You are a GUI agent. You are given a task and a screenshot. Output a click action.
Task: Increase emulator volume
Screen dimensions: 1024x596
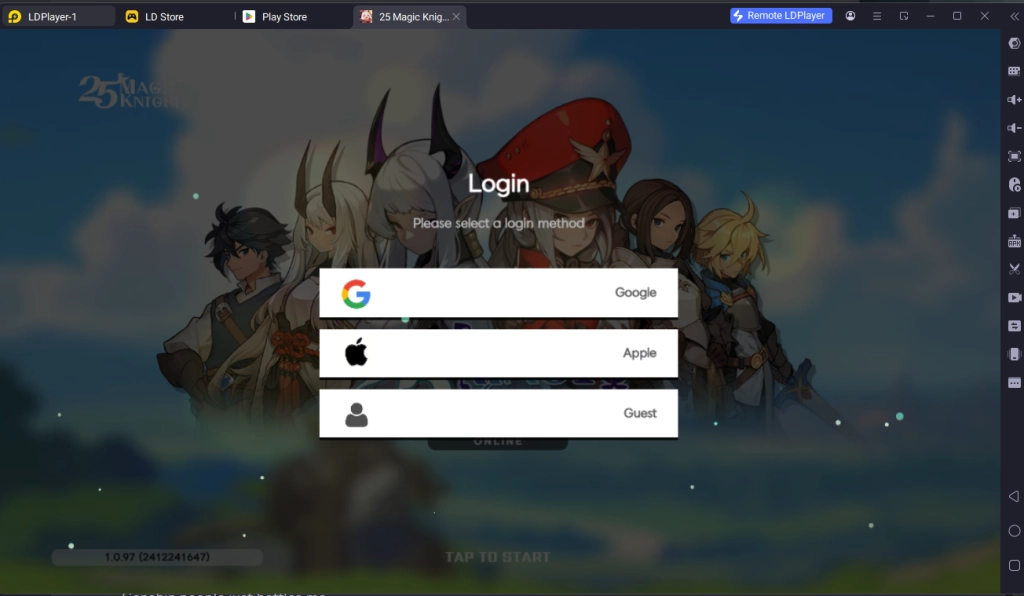coord(1014,100)
